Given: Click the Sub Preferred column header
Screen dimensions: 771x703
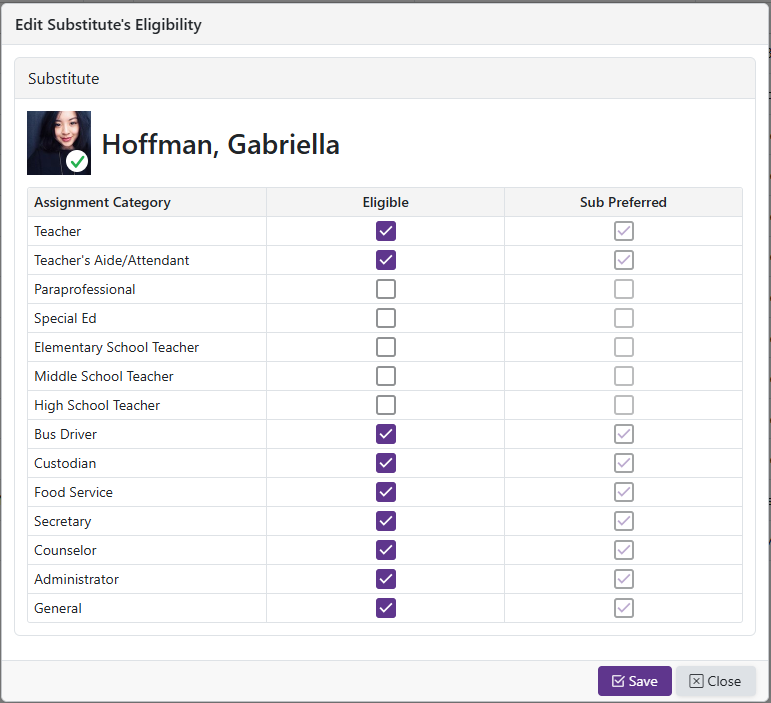Looking at the screenshot, I should pos(623,202).
